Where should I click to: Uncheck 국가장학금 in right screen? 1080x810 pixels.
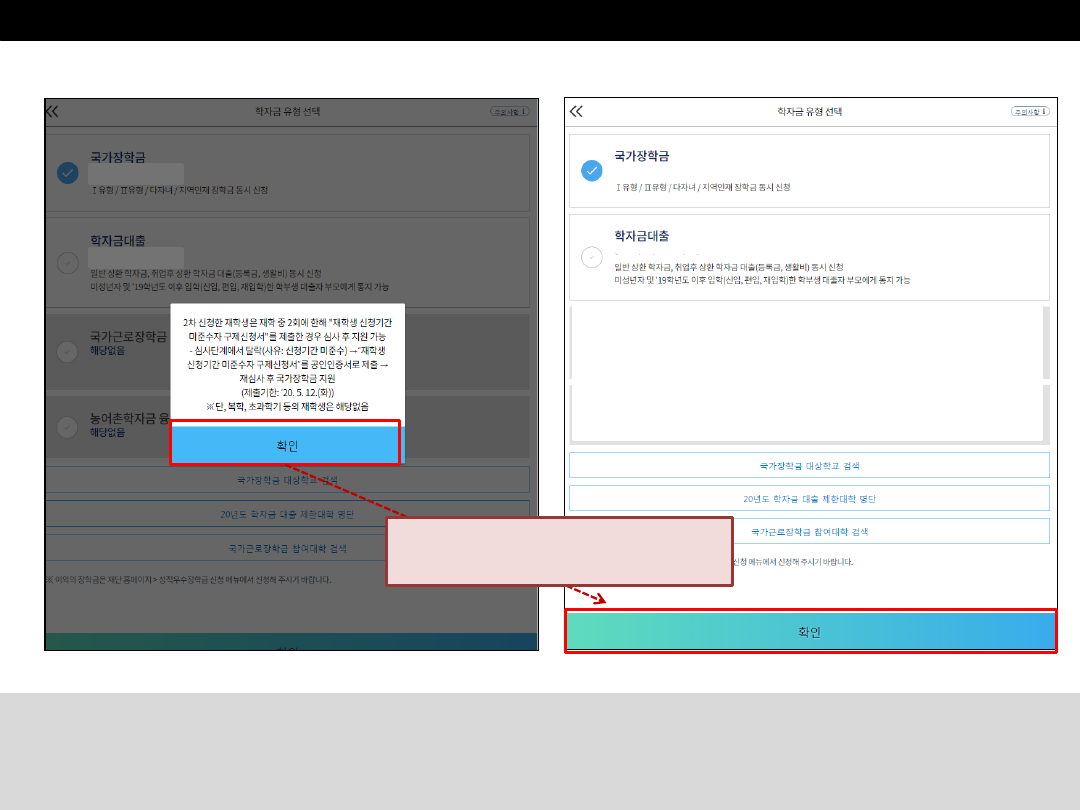[592, 171]
